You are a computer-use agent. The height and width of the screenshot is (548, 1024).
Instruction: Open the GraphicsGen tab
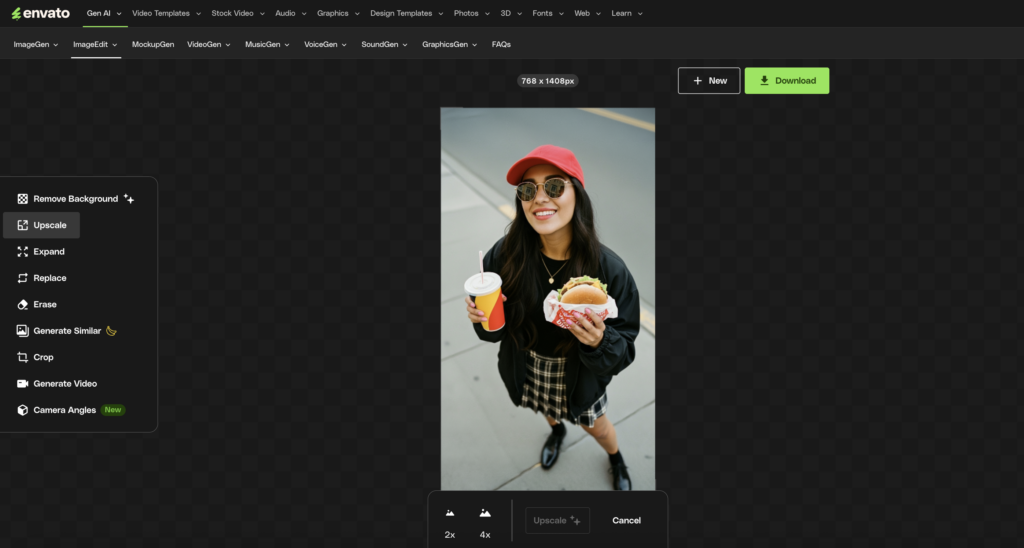(x=450, y=44)
